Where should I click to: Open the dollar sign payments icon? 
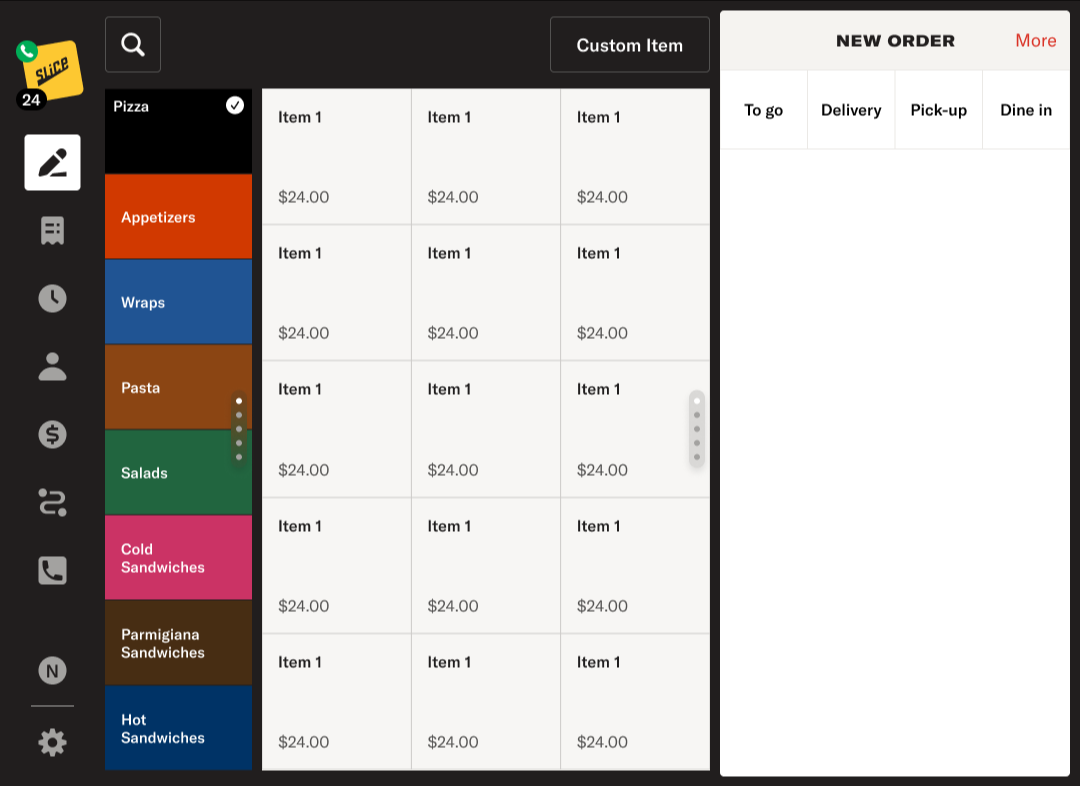click(52, 434)
